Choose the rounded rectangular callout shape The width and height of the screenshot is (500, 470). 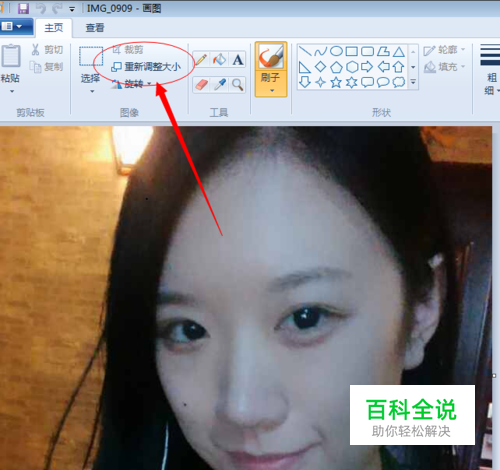(x=367, y=82)
